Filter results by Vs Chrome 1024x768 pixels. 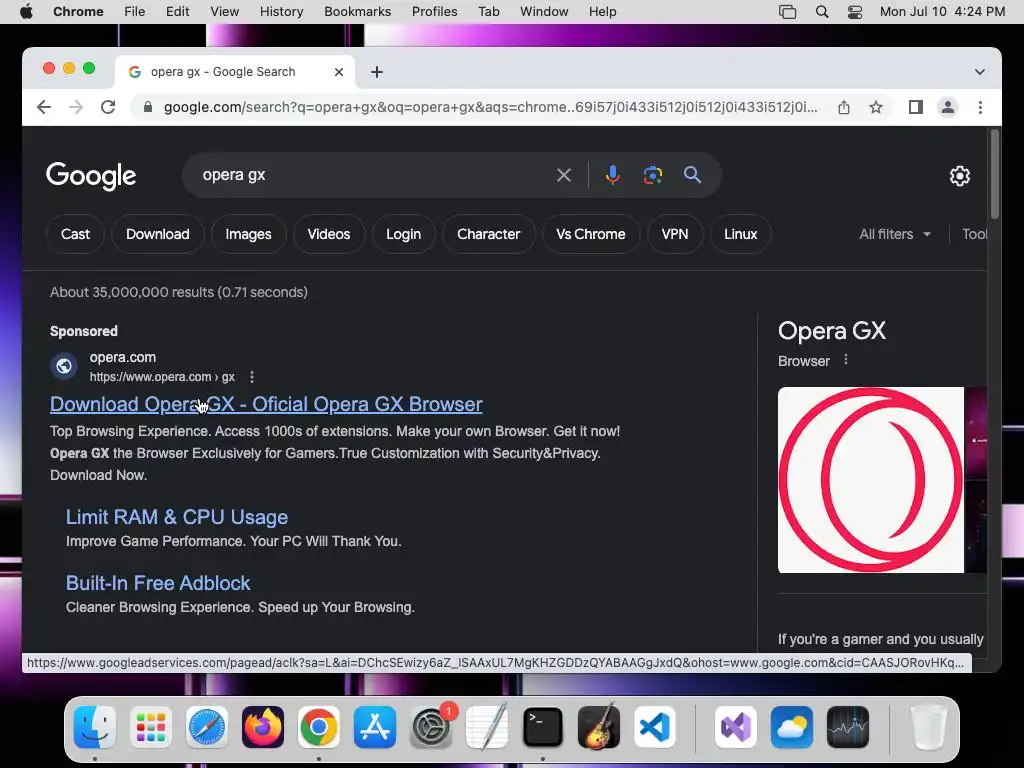point(590,234)
